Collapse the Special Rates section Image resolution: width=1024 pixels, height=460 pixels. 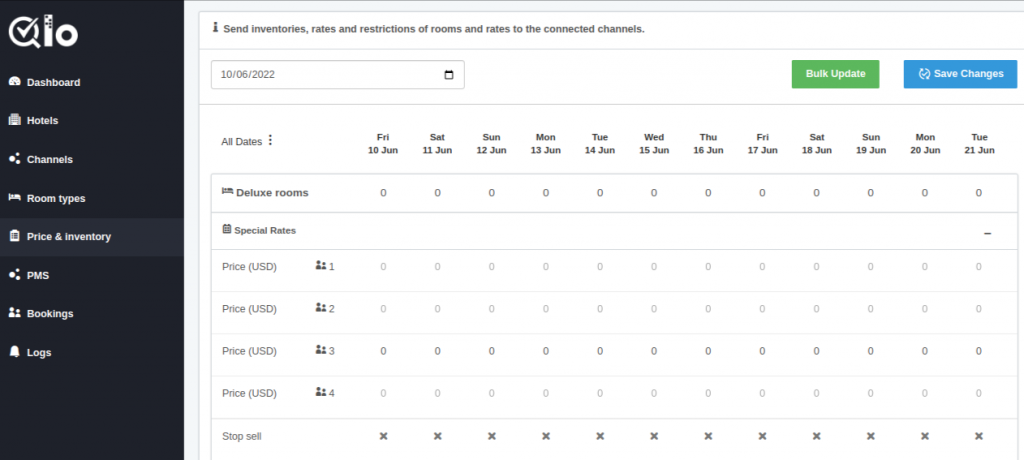point(987,233)
